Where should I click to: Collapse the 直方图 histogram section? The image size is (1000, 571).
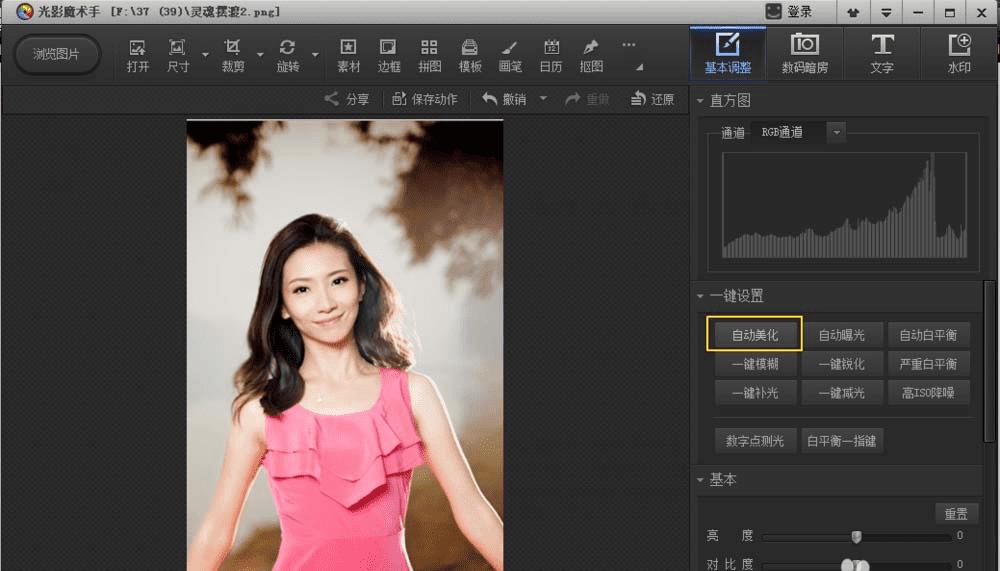700,101
